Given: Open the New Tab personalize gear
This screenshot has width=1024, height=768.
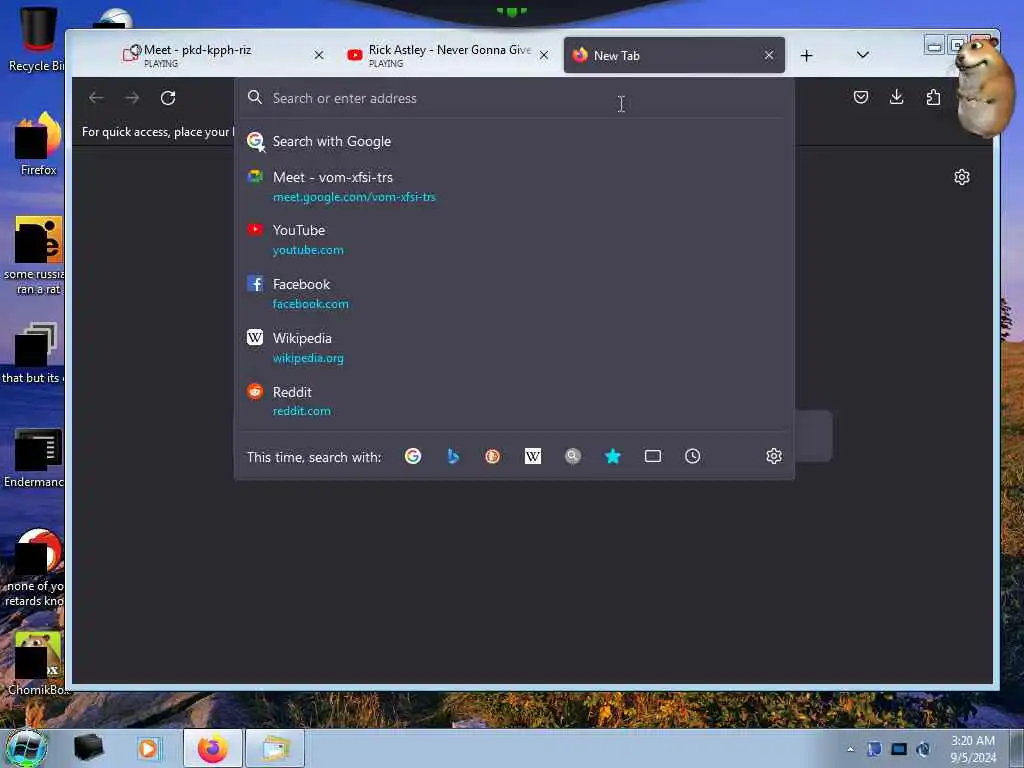Looking at the screenshot, I should 961,177.
